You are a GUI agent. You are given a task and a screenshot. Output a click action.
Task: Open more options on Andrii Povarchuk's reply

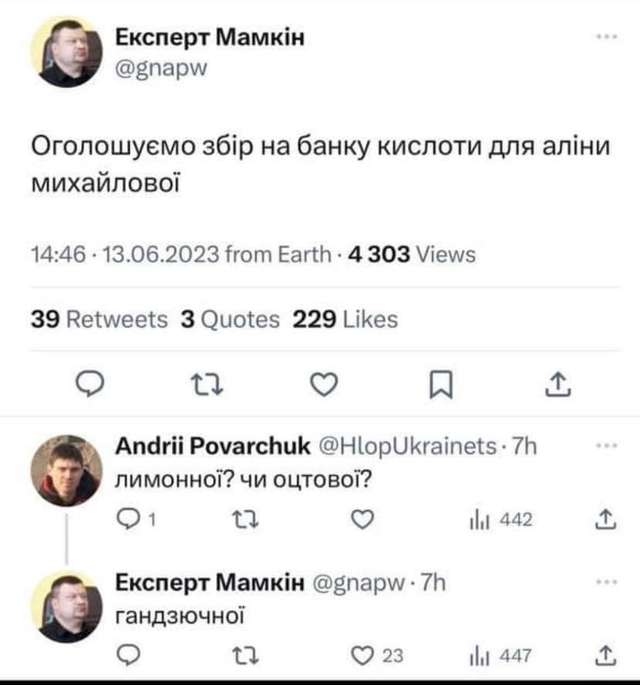pyautogui.click(x=605, y=448)
